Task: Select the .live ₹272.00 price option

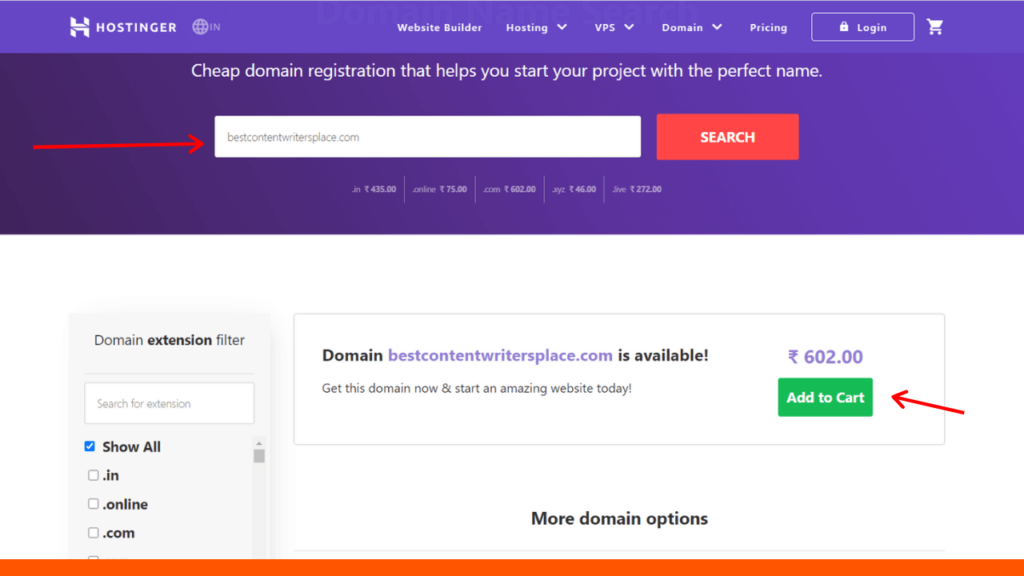Action: 637,189
